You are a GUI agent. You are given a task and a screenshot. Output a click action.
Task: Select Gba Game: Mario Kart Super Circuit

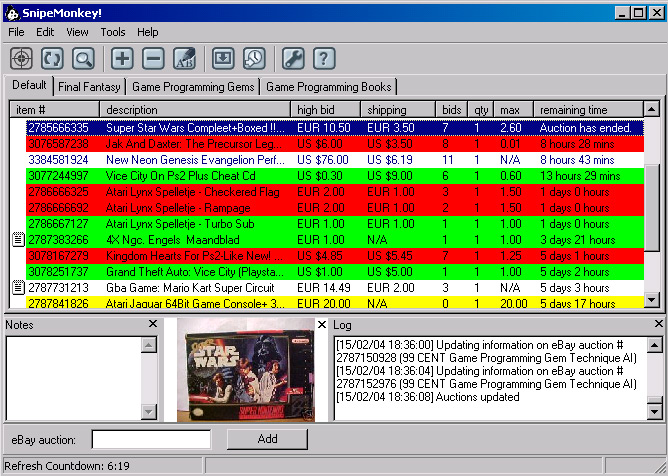[x=335, y=288]
